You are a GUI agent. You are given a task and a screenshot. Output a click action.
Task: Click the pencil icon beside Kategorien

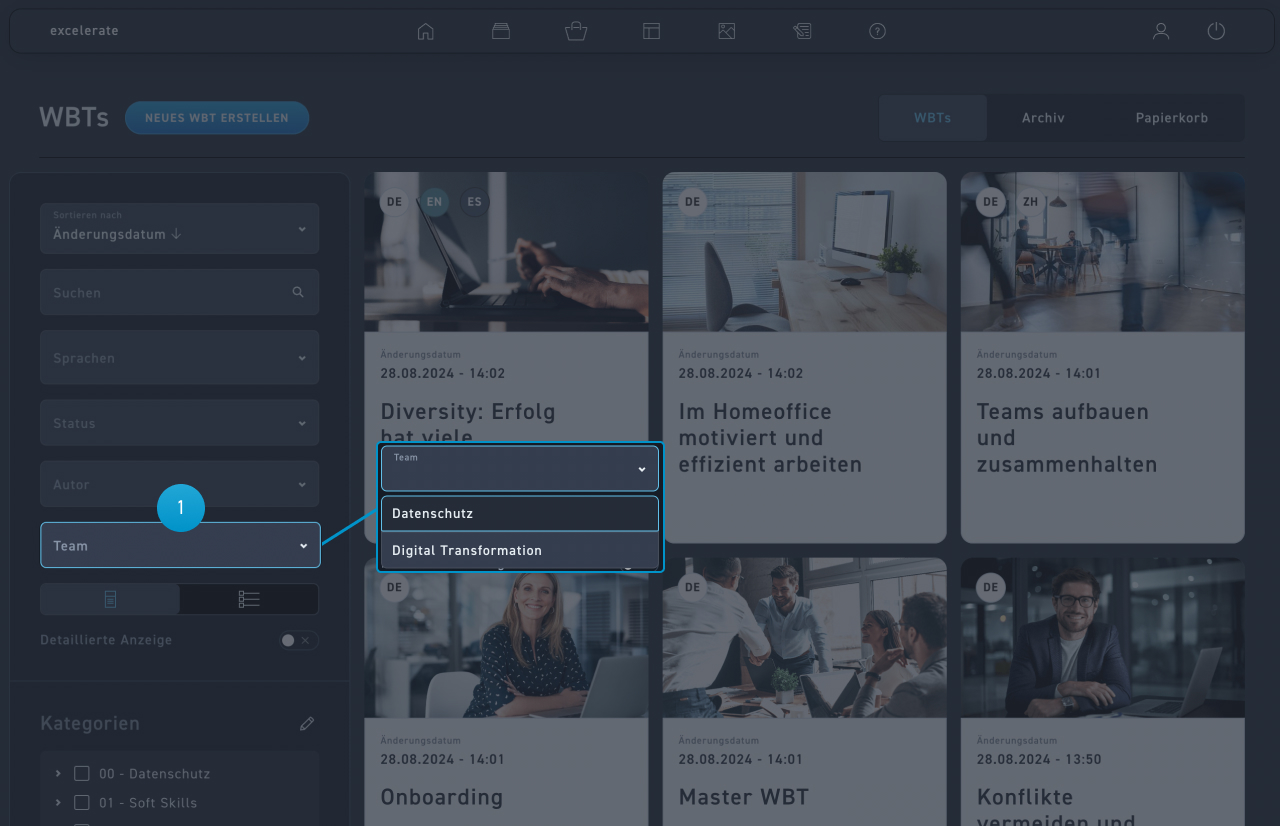(x=307, y=723)
